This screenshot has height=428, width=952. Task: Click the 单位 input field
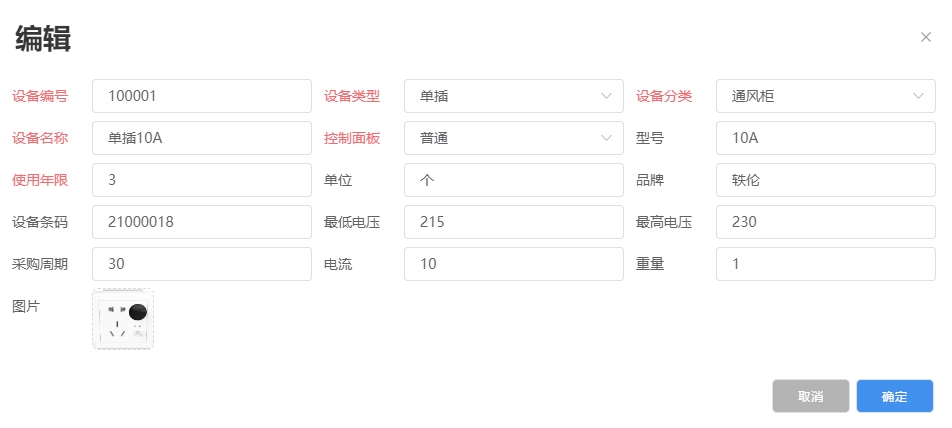(x=513, y=180)
